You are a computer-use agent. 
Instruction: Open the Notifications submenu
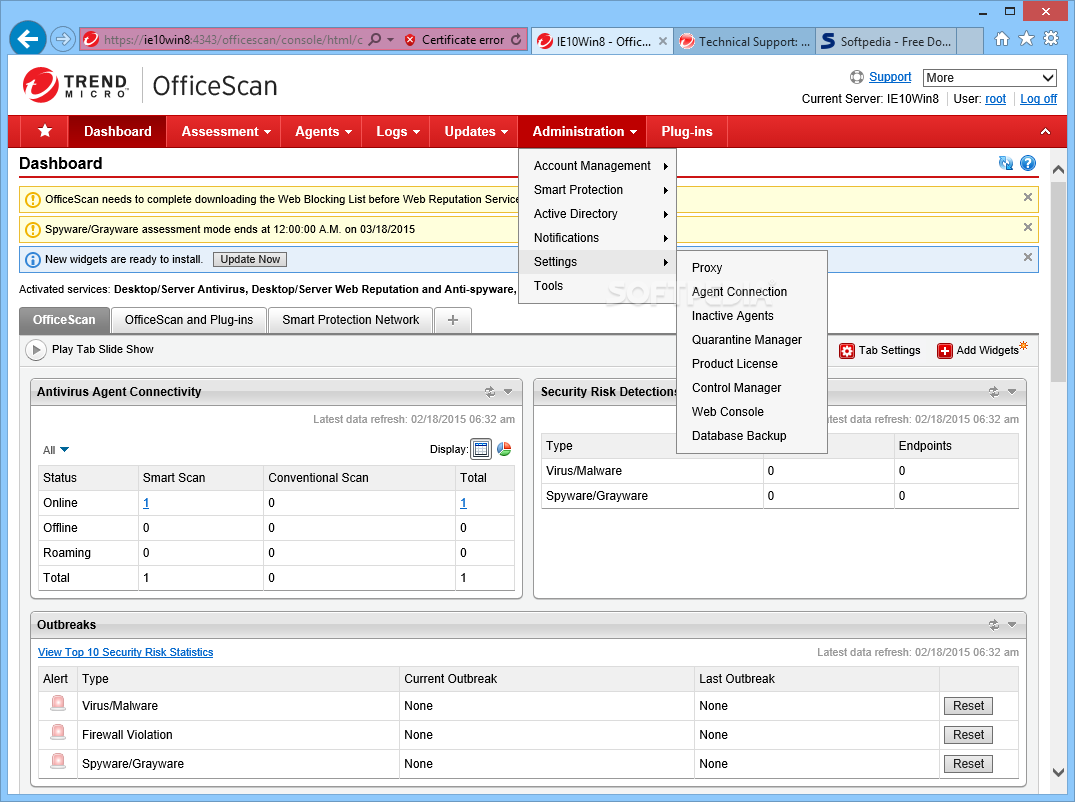(x=598, y=238)
